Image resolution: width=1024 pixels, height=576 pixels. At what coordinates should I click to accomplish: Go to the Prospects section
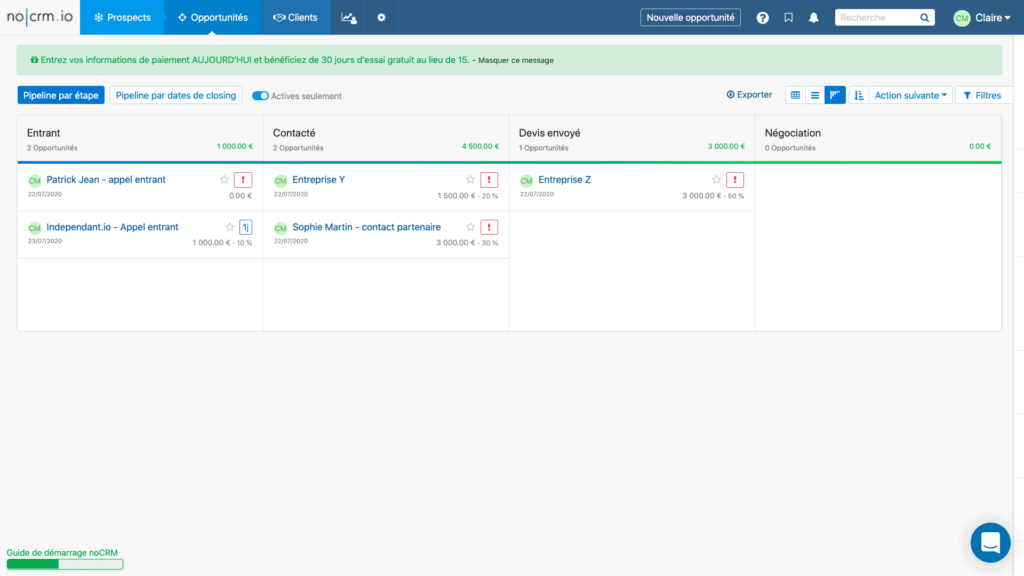(122, 17)
